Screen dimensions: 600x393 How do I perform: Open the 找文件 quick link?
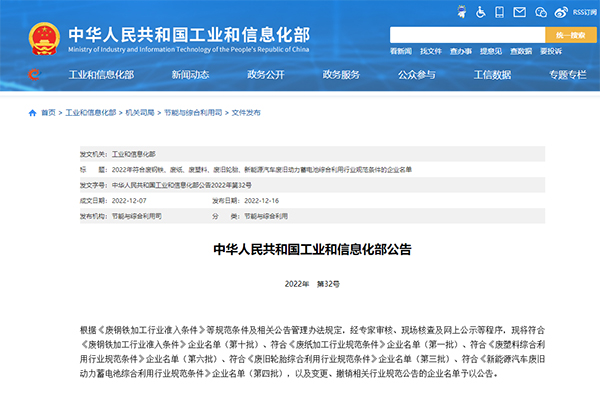click(430, 51)
